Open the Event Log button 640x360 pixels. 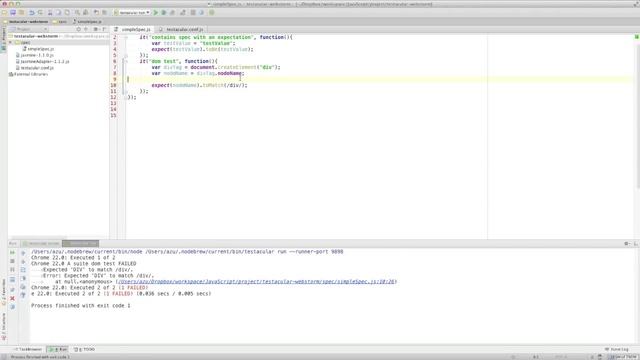(617, 349)
